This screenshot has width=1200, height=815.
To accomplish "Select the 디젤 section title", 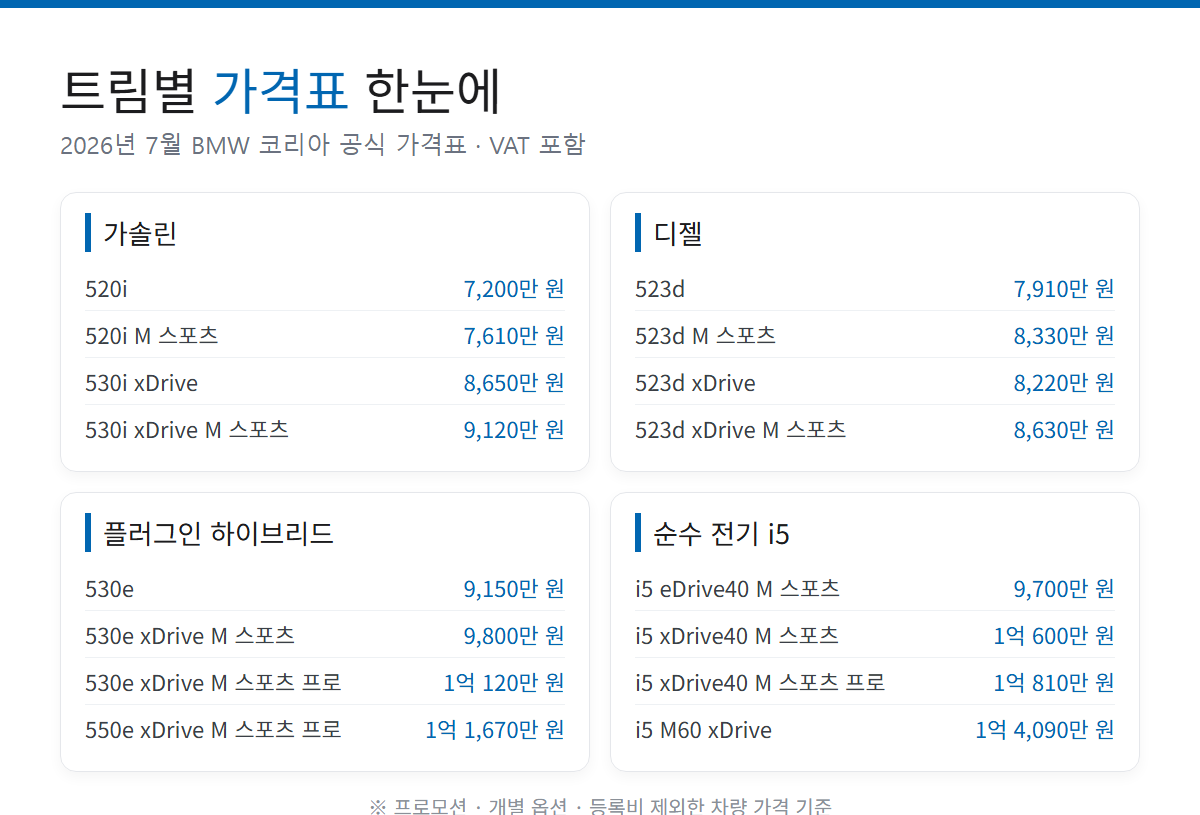I will [x=678, y=233].
